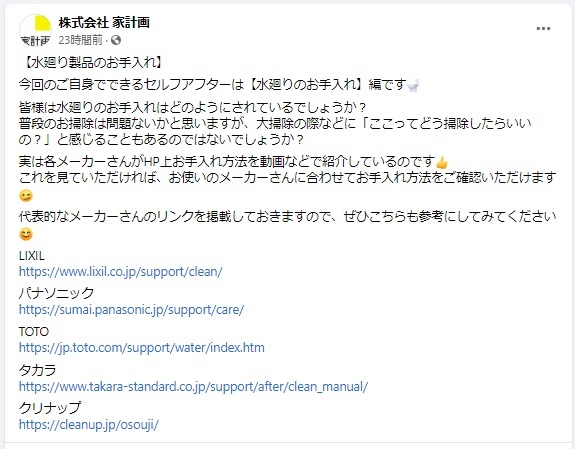Click the smiling face emoji above LIXIL
This screenshot has width=575, height=449.
[x=26, y=234]
